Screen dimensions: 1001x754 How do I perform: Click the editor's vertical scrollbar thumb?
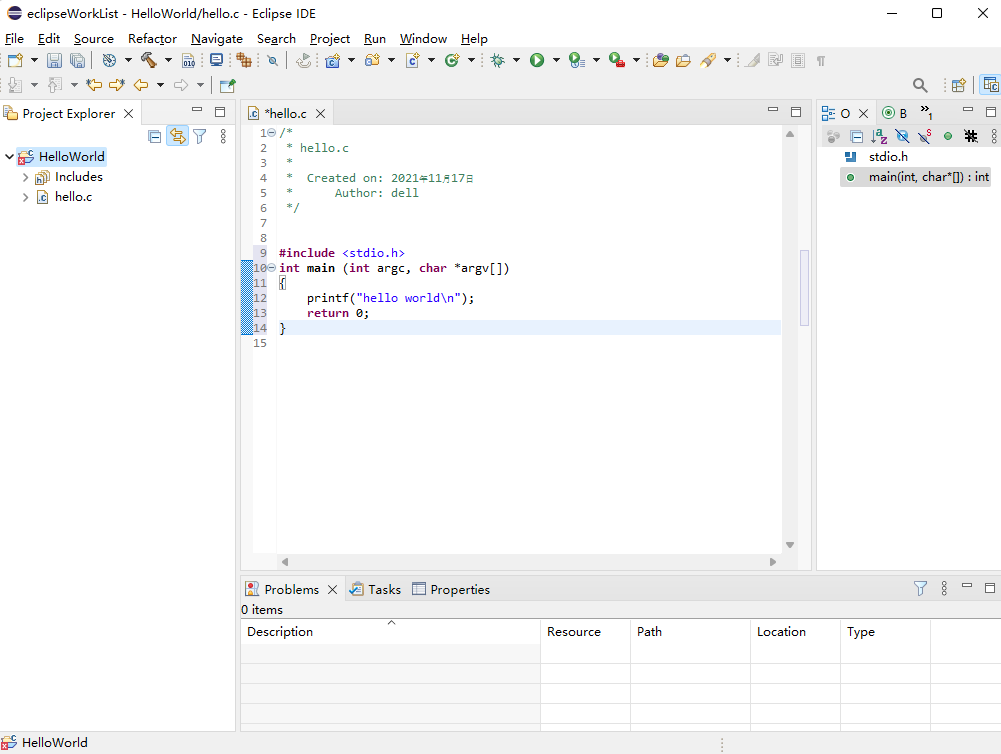(x=804, y=287)
